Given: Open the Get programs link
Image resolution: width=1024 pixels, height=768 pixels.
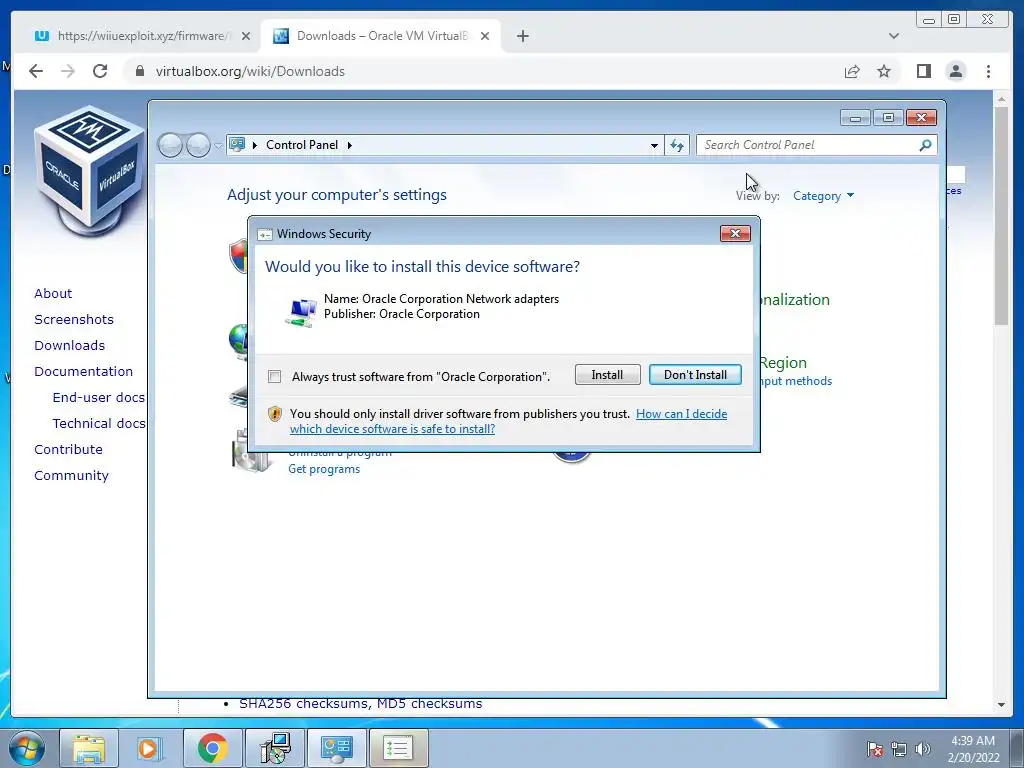Looking at the screenshot, I should click(x=324, y=469).
